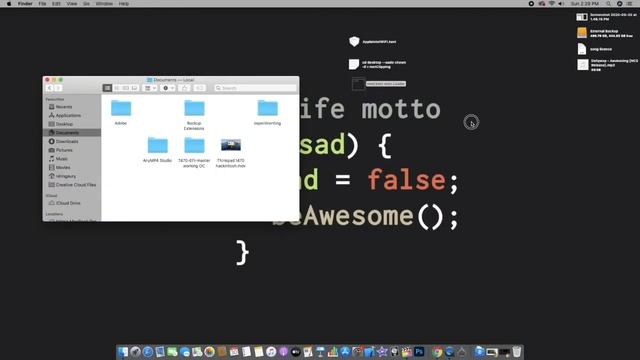Open Keynote from the Dock
The width and height of the screenshot is (640, 360).
(320, 352)
